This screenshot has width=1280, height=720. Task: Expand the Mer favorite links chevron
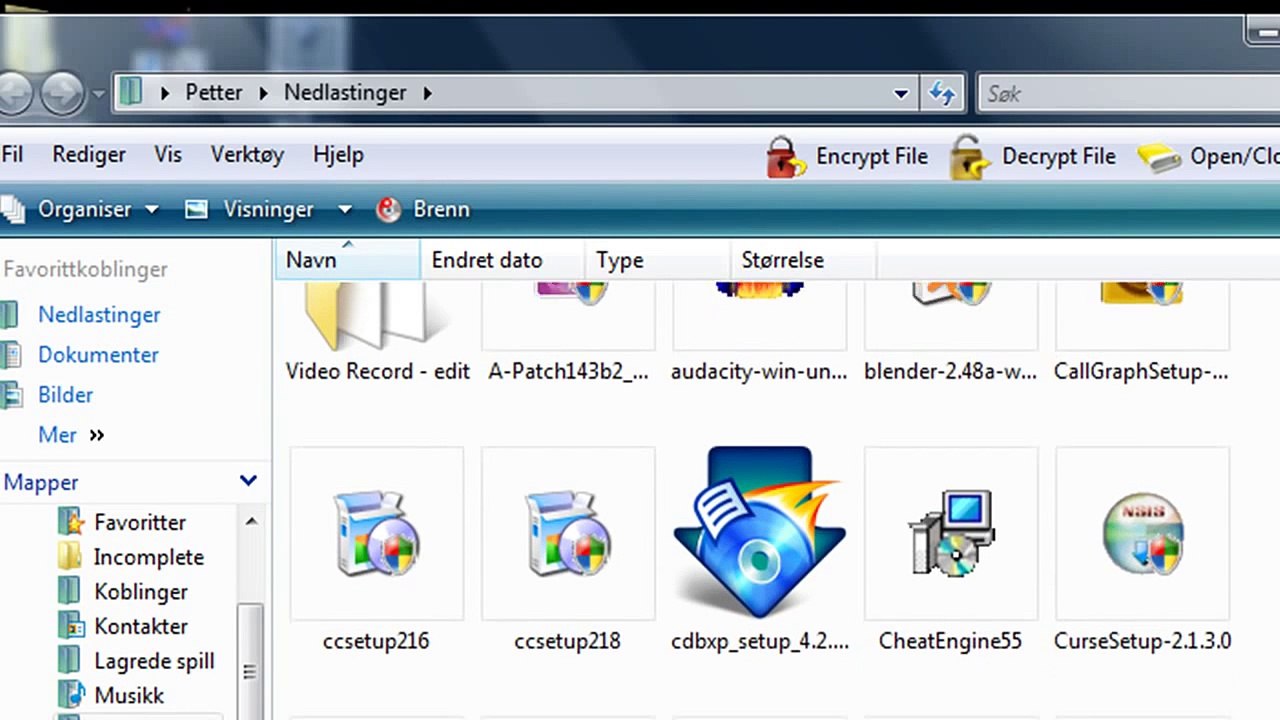click(97, 435)
